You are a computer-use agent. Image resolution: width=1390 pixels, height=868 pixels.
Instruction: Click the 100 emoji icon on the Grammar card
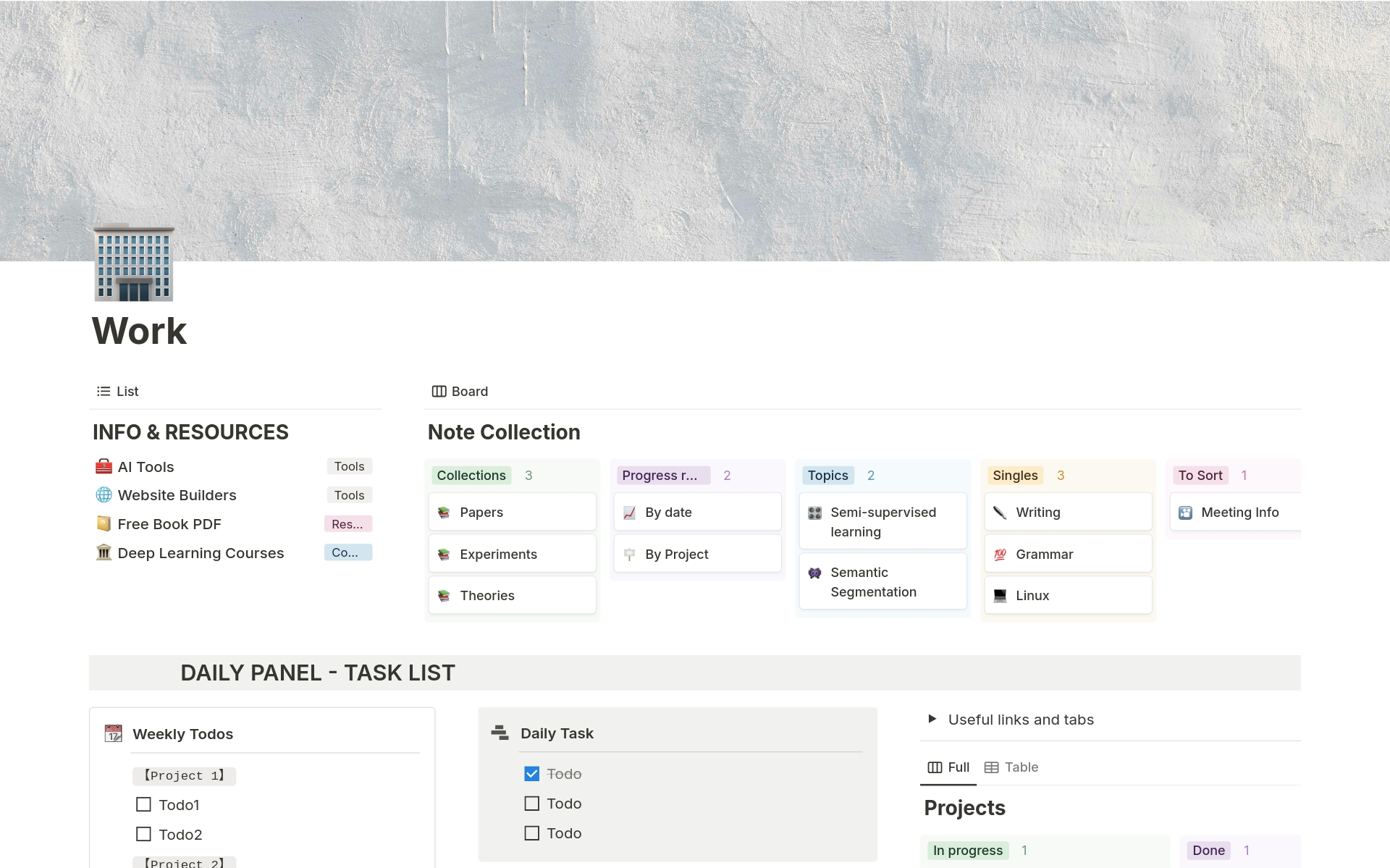(x=1001, y=554)
